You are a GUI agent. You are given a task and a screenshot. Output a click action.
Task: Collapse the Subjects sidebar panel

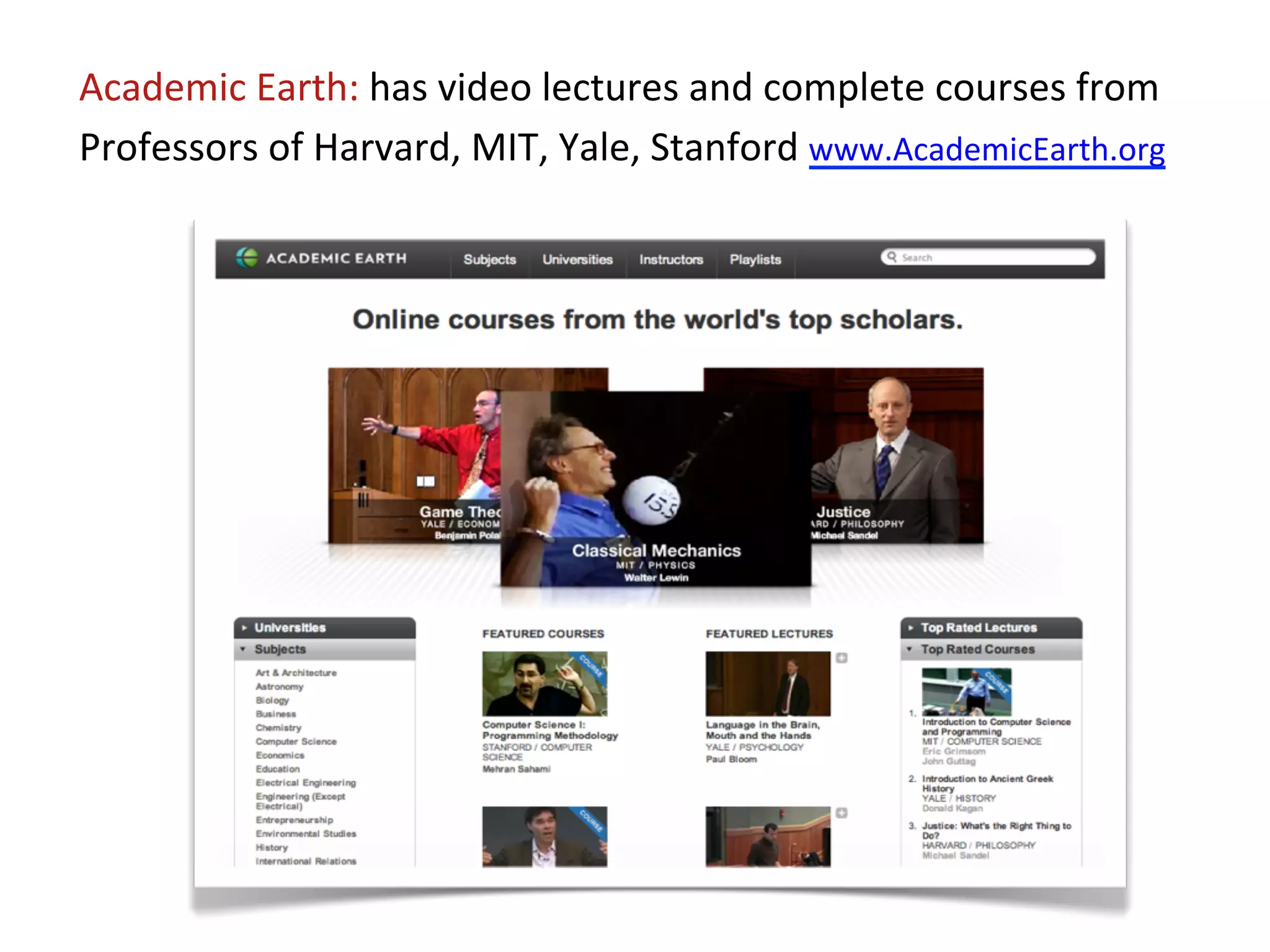pyautogui.click(x=324, y=650)
